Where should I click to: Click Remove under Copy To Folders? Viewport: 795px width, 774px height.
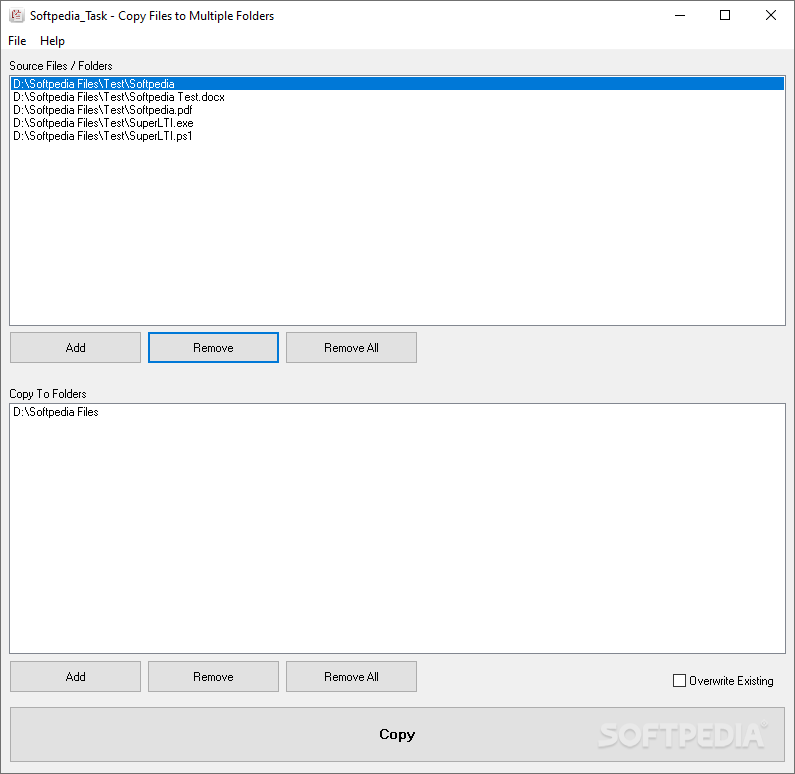213,677
